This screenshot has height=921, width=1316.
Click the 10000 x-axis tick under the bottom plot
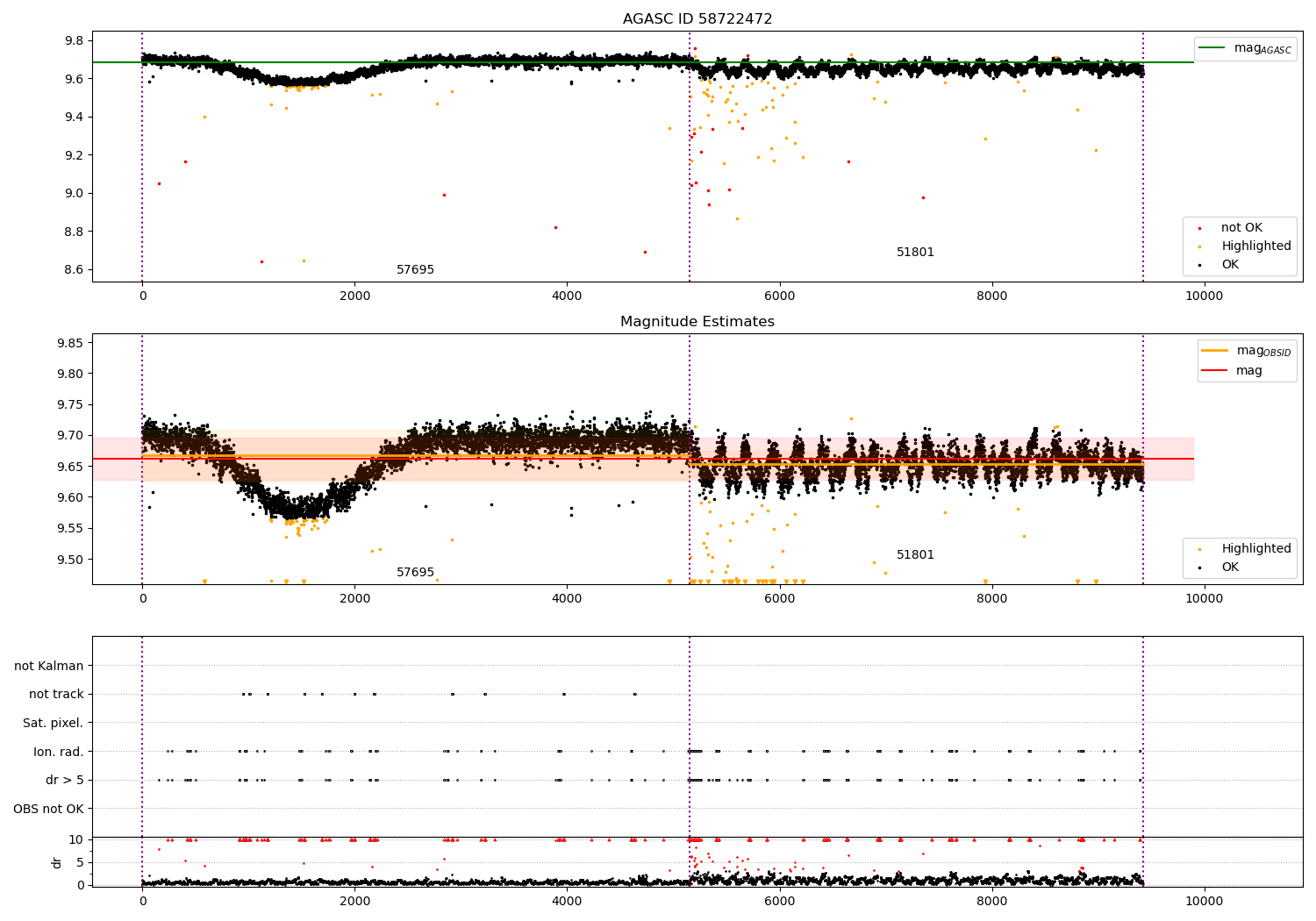tap(1204, 902)
